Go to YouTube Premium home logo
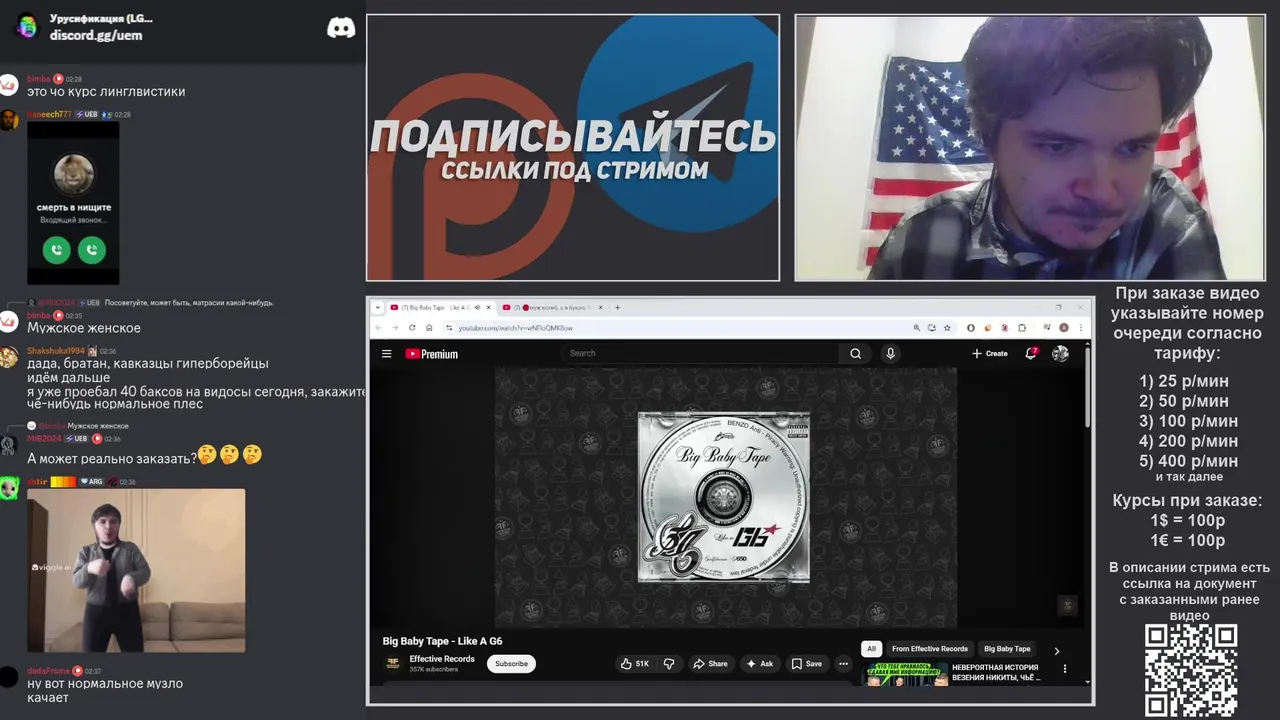1280x720 pixels. coord(431,353)
